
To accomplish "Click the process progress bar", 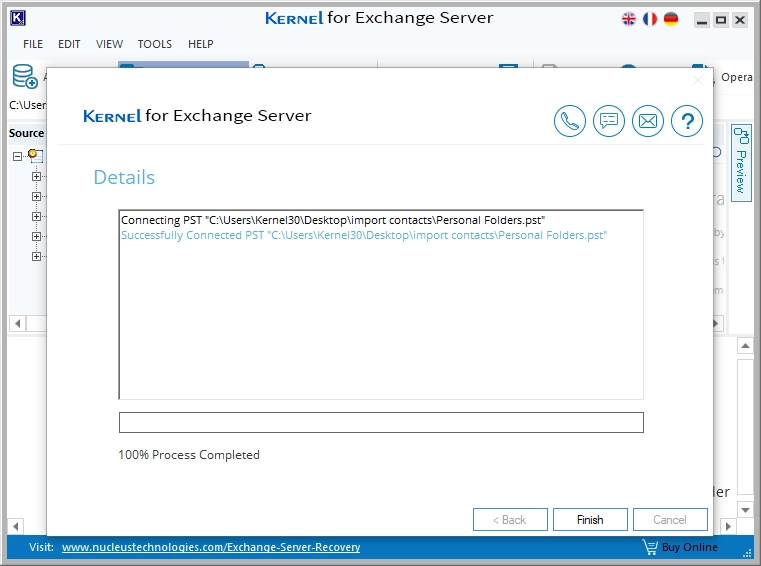I will (381, 422).
